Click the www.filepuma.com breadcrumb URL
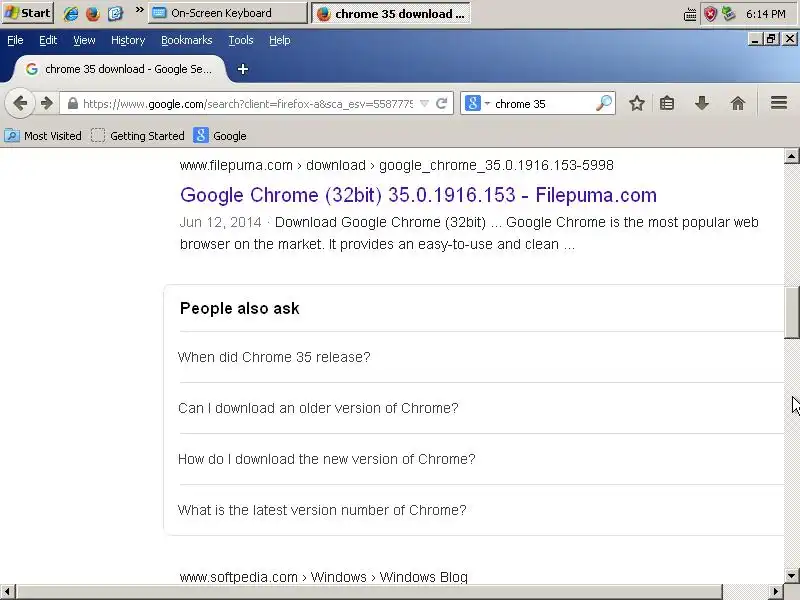 396,165
